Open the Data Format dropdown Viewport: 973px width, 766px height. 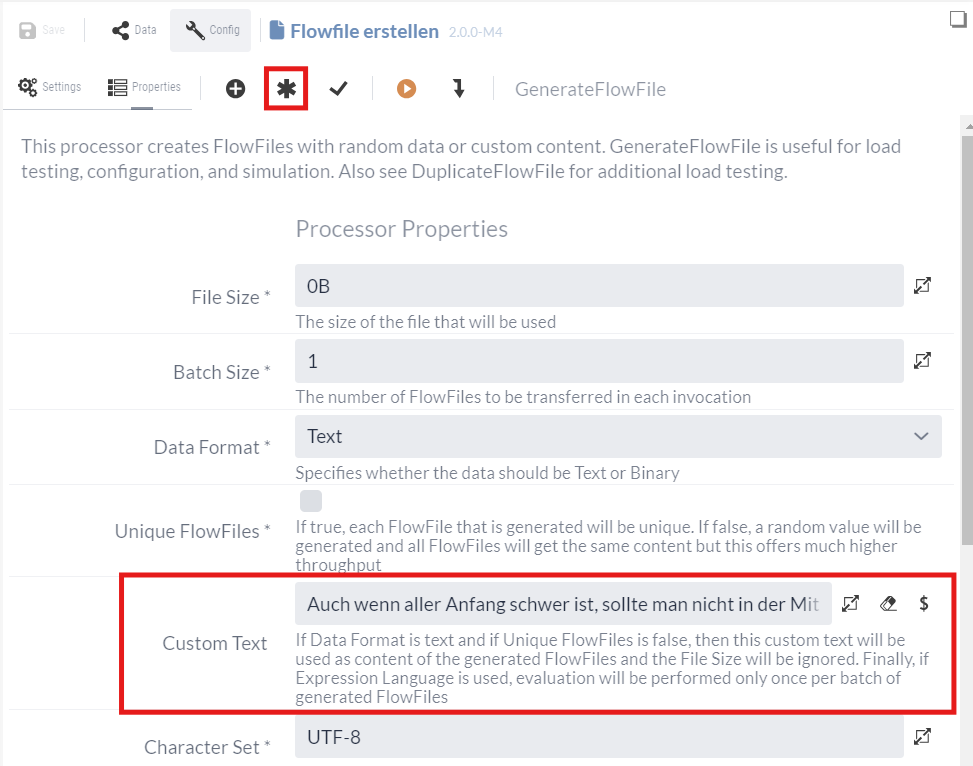tap(618, 437)
